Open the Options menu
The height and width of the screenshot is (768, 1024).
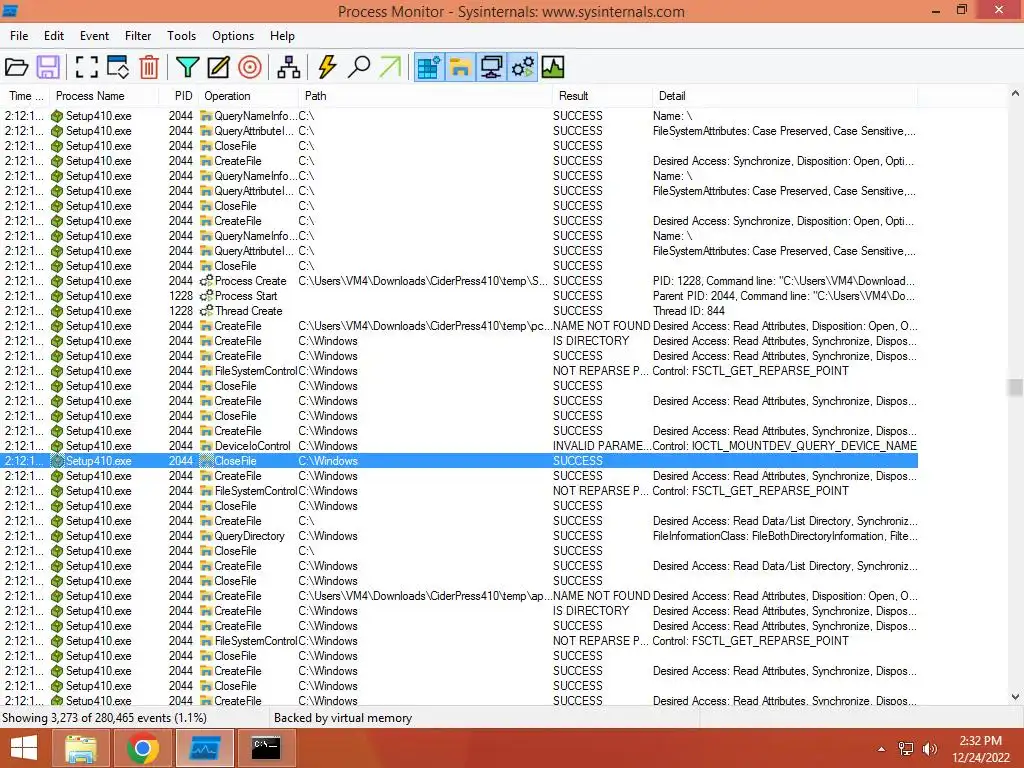[x=232, y=36]
